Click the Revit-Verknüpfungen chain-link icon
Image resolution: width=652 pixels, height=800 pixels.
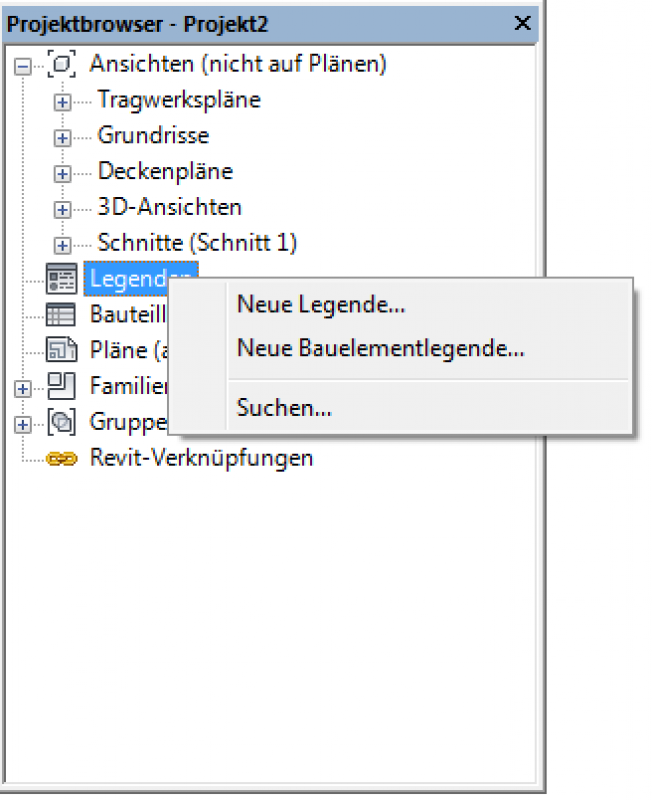(x=60, y=457)
